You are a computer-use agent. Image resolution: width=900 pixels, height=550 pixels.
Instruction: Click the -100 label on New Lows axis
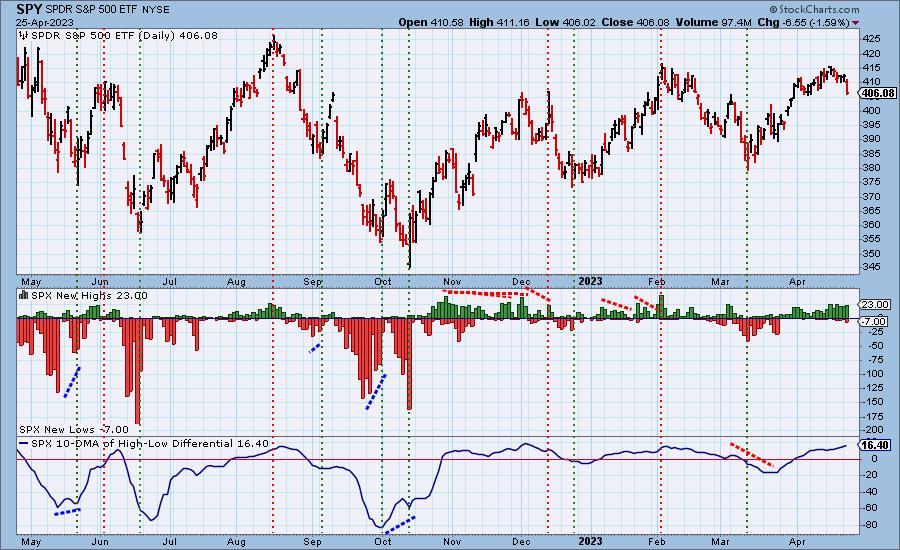(872, 374)
